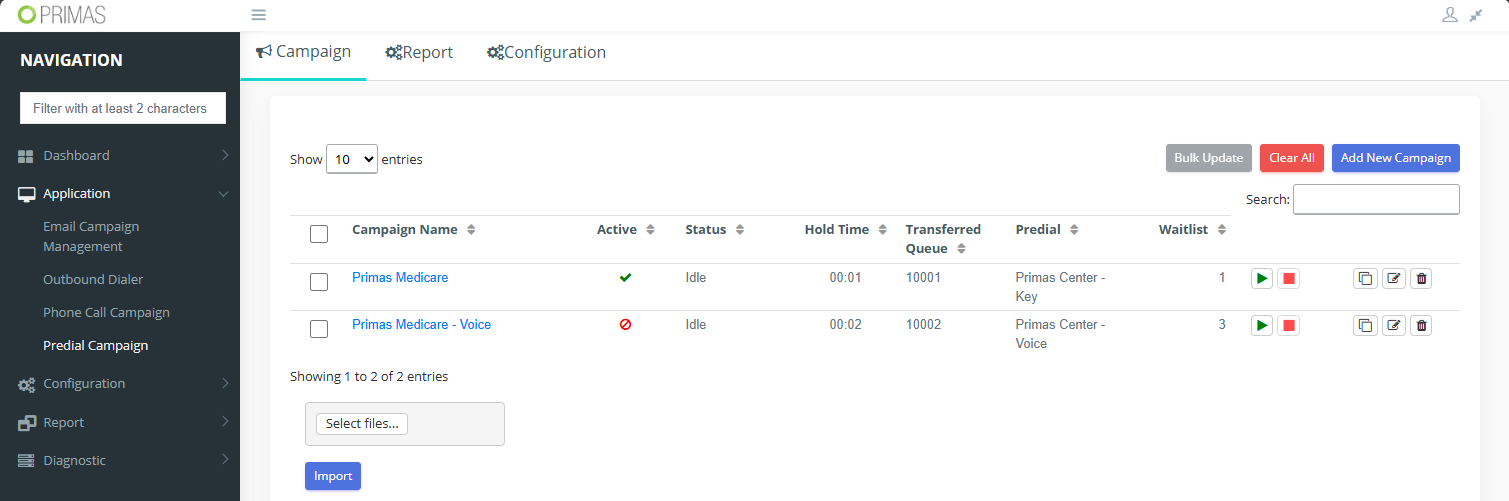Screen dimensions: 1509x501
Task: Start the Primas Medicare - Voice campaign
Action: pos(1262,325)
